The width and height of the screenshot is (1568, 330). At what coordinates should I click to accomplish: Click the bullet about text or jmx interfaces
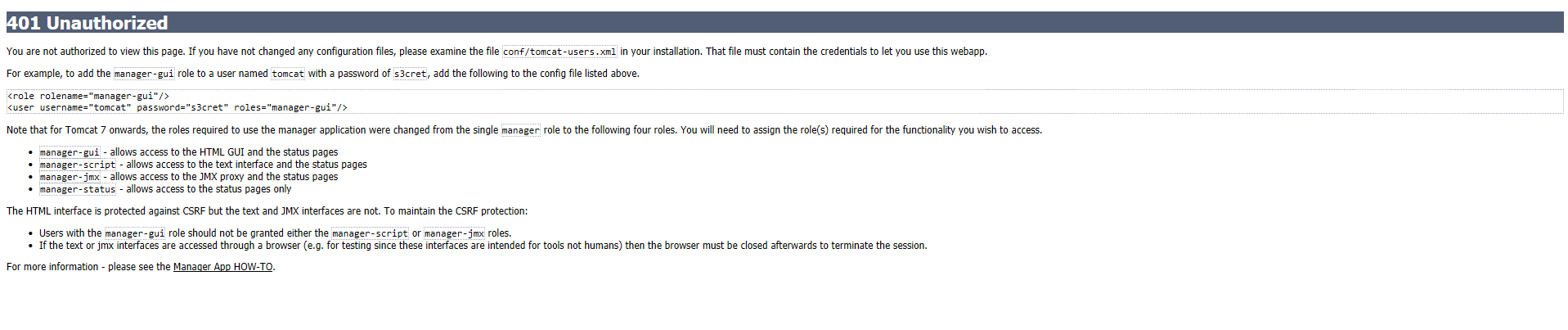tap(483, 246)
